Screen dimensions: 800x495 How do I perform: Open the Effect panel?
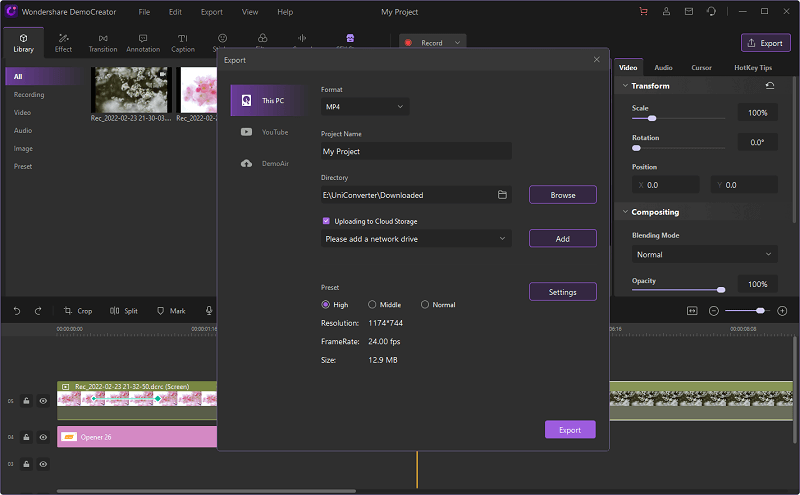pyautogui.click(x=63, y=43)
